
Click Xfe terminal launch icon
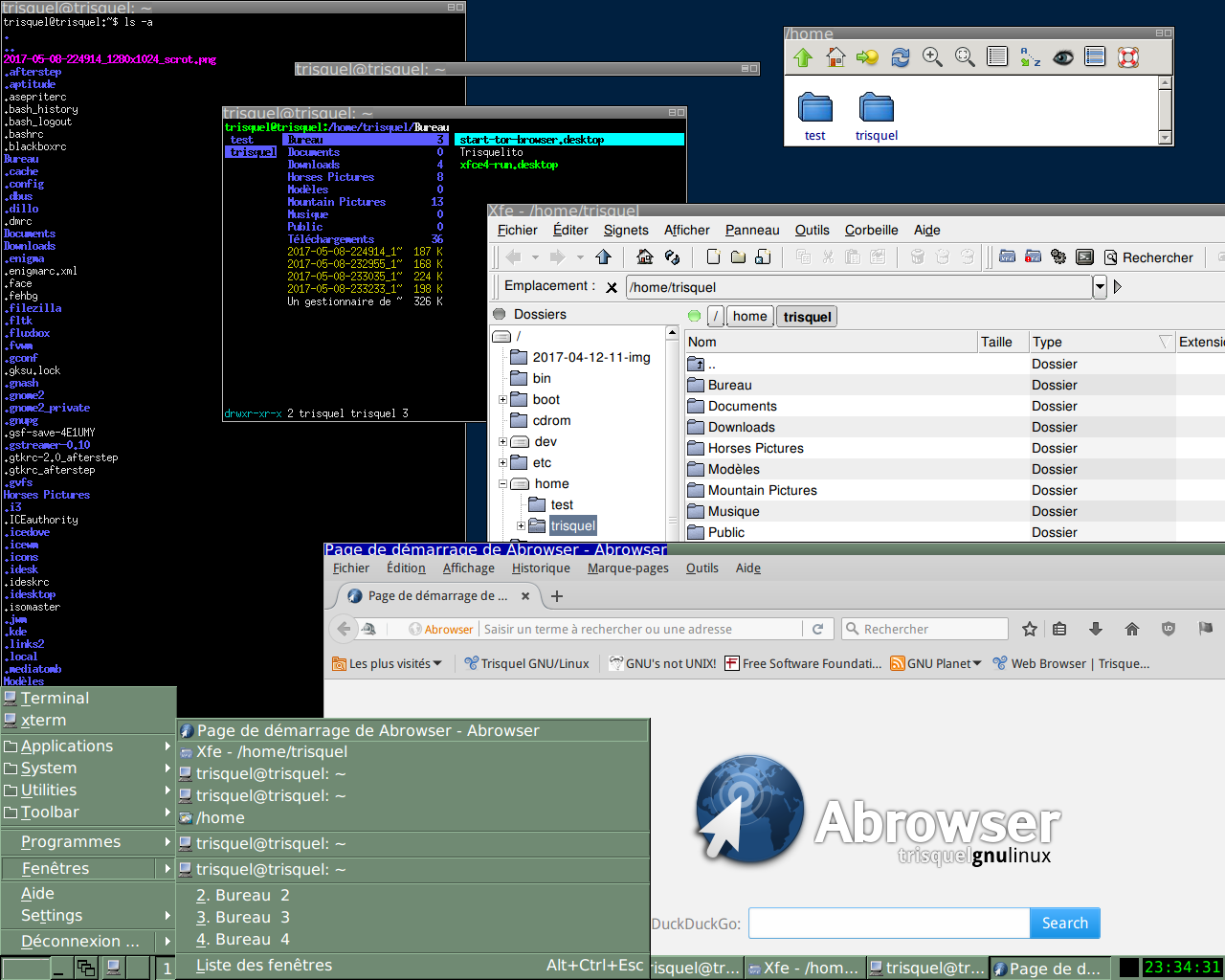pyautogui.click(x=1084, y=256)
